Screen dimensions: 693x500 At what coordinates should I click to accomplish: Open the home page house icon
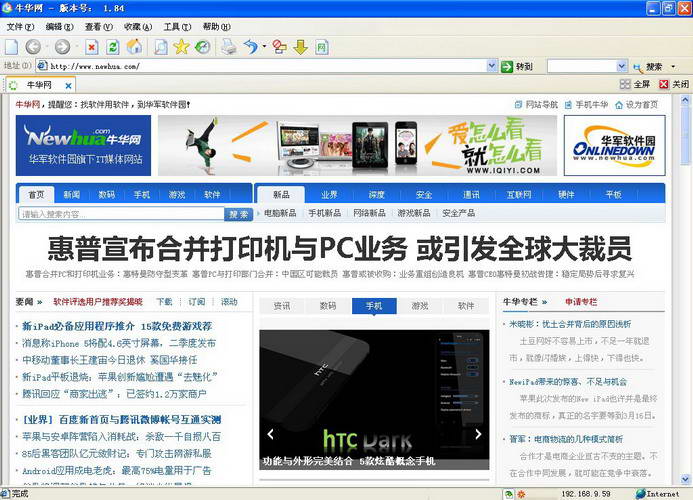coord(134,47)
